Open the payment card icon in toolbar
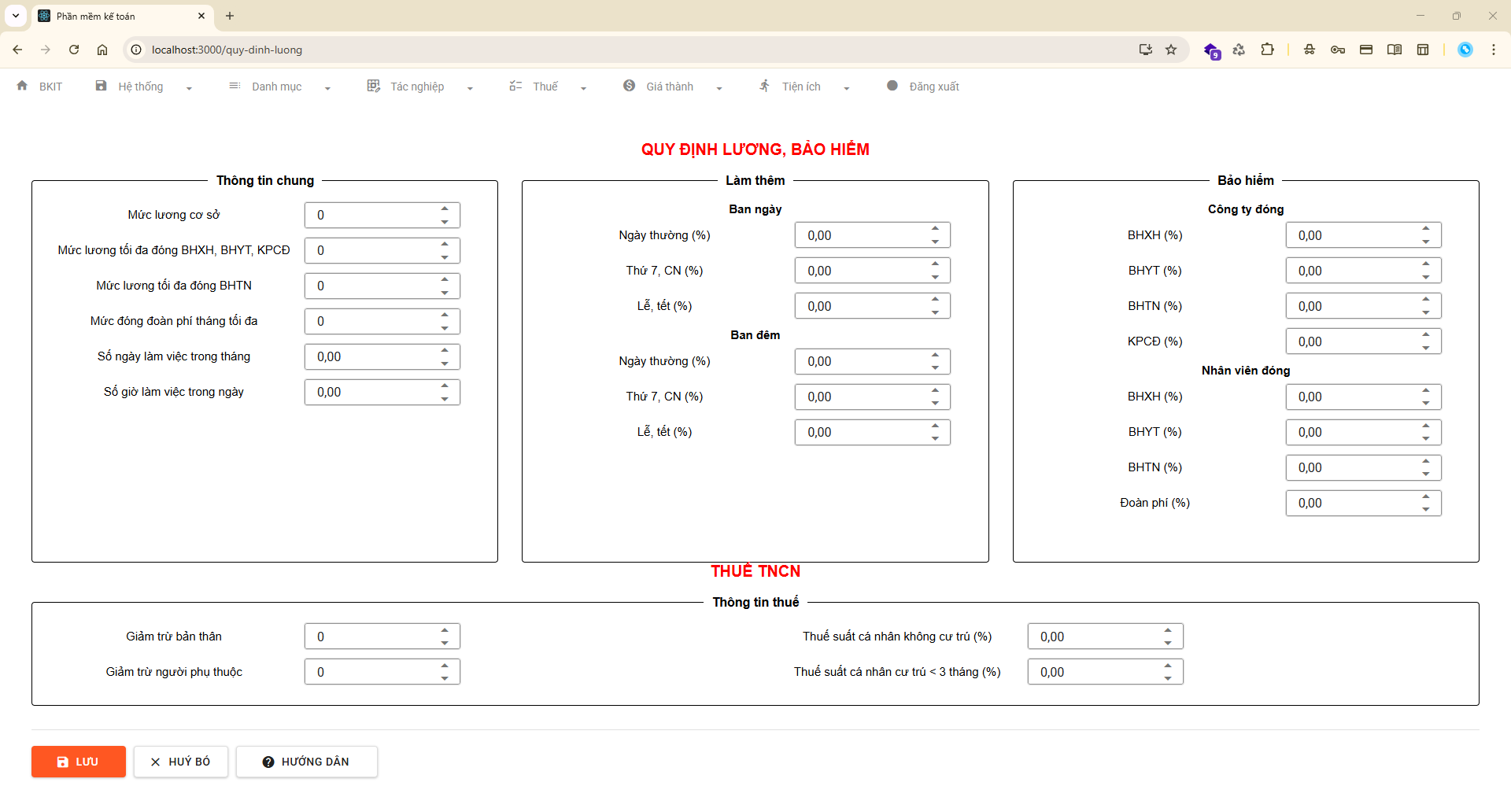Screen dimensions: 1511x812 coord(1366,50)
